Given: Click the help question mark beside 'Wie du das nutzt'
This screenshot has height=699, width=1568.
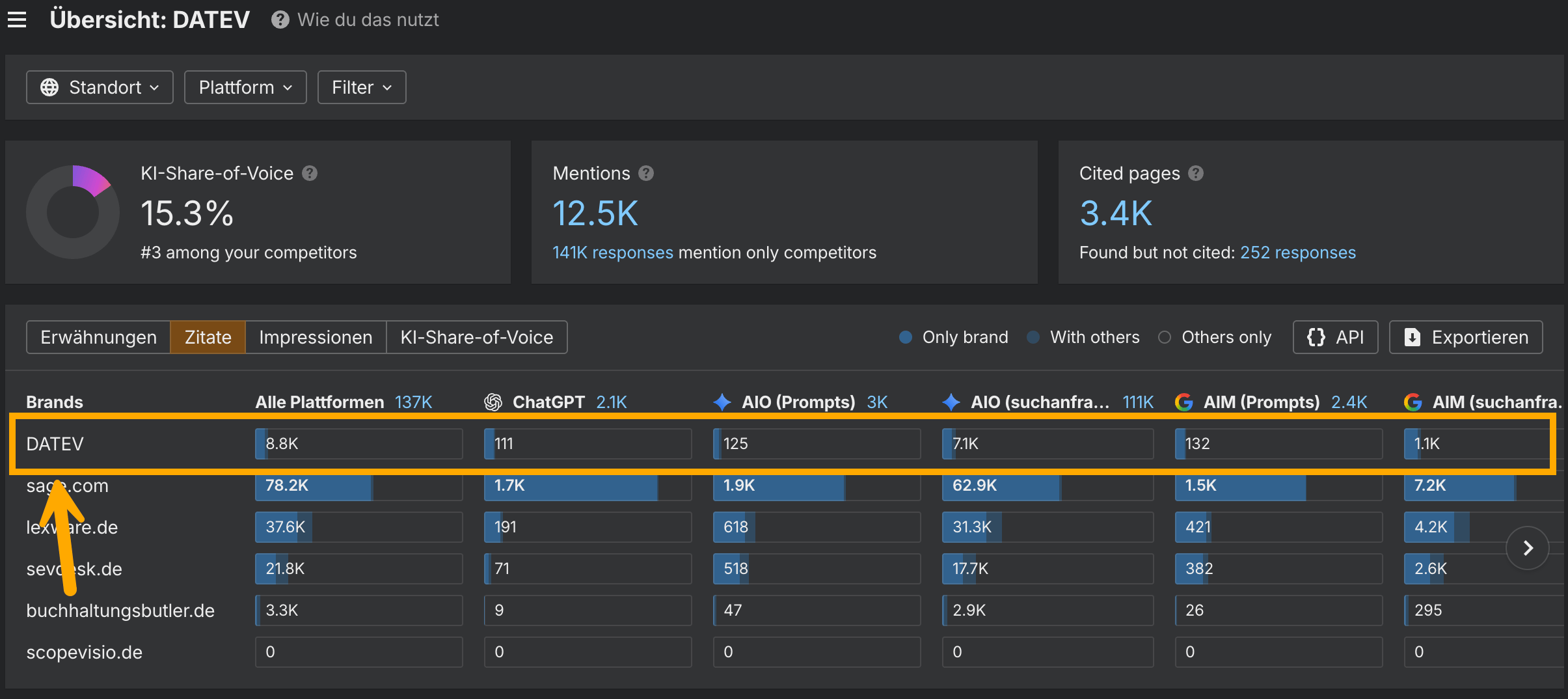Looking at the screenshot, I should pos(280,20).
